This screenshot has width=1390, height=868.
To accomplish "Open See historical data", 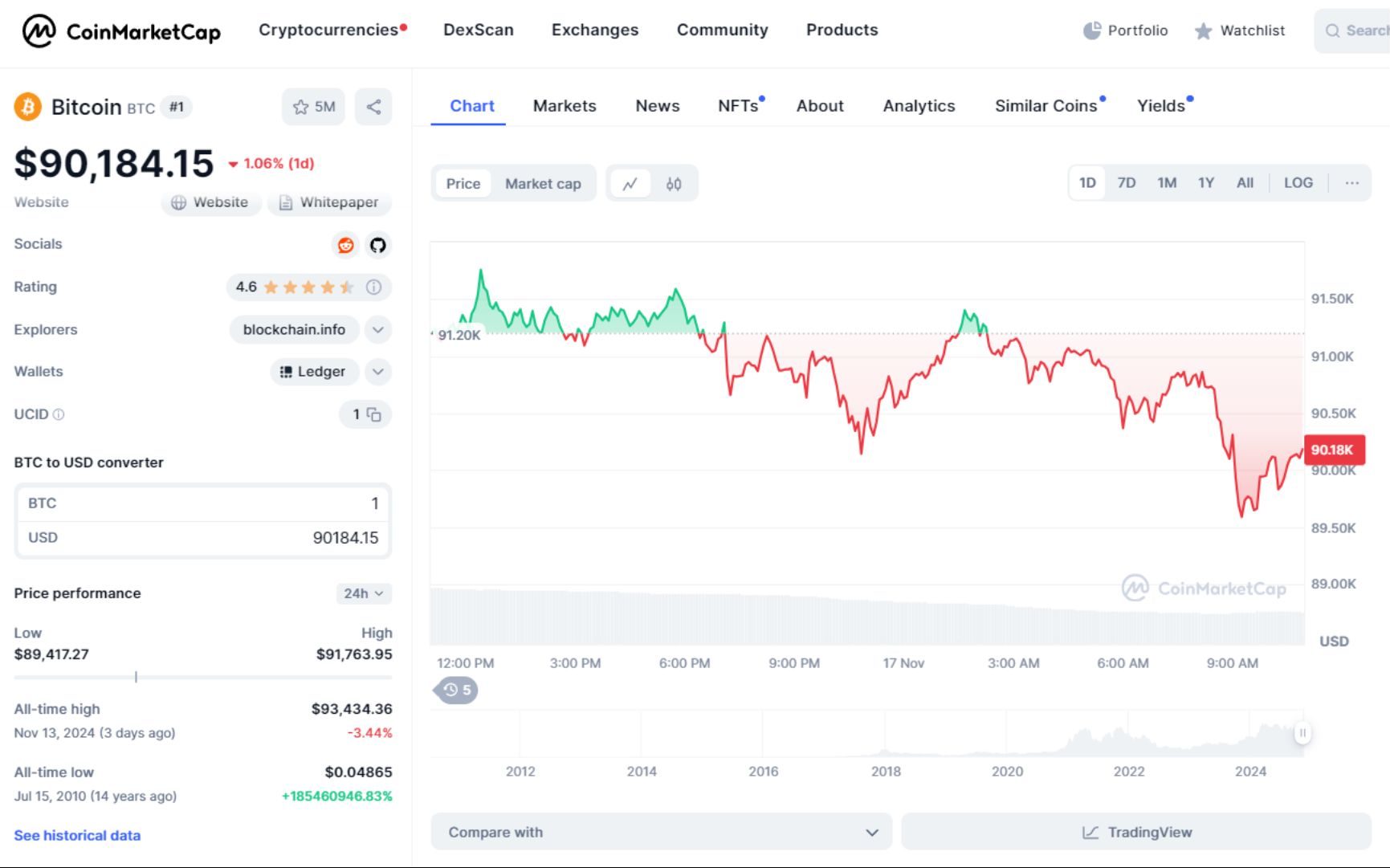I will coord(76,835).
